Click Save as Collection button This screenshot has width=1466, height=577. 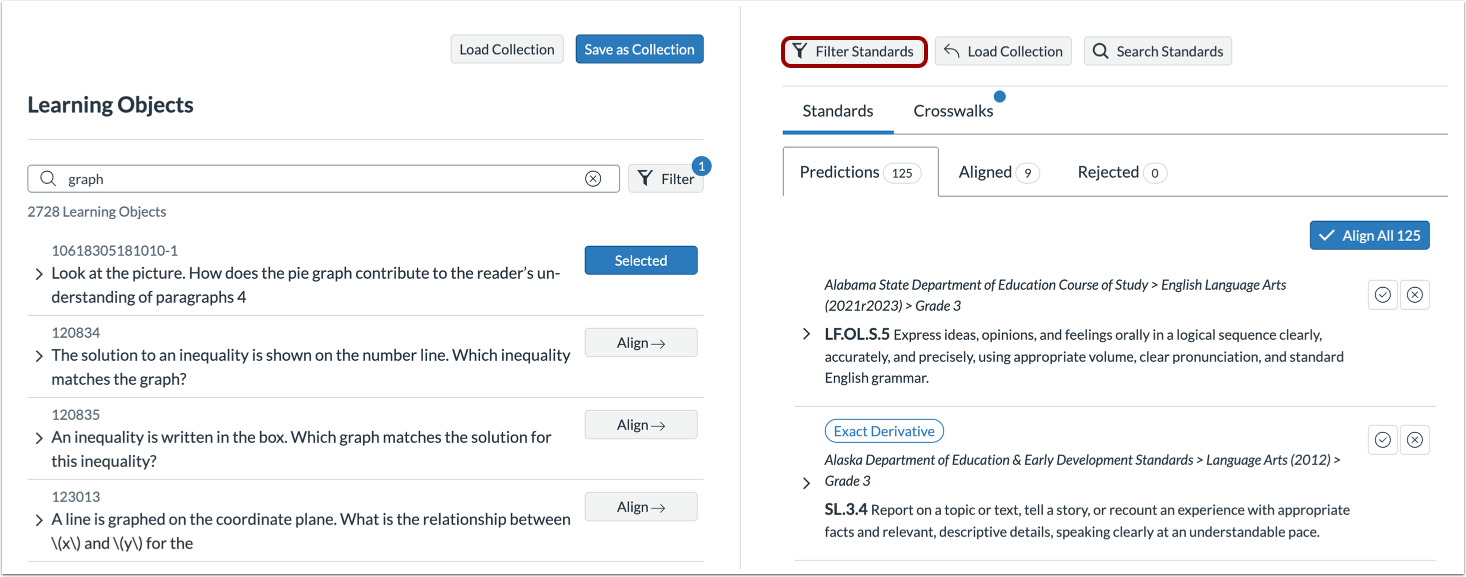[x=639, y=49]
